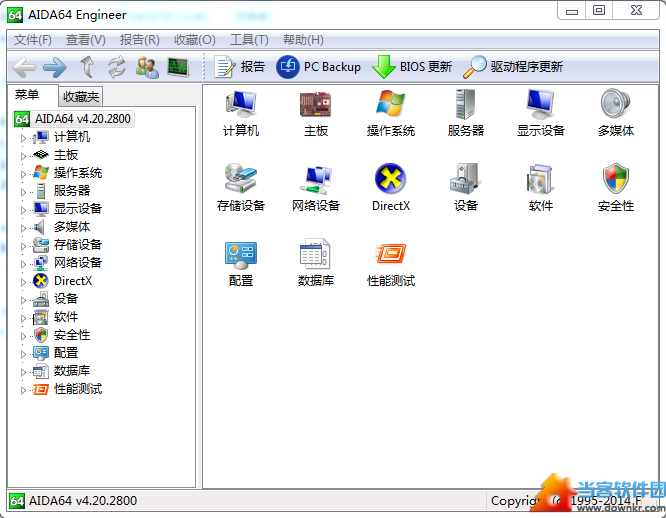Open the 性能测试 benchmark icon in the right pane
The image size is (666, 518).
click(390, 254)
